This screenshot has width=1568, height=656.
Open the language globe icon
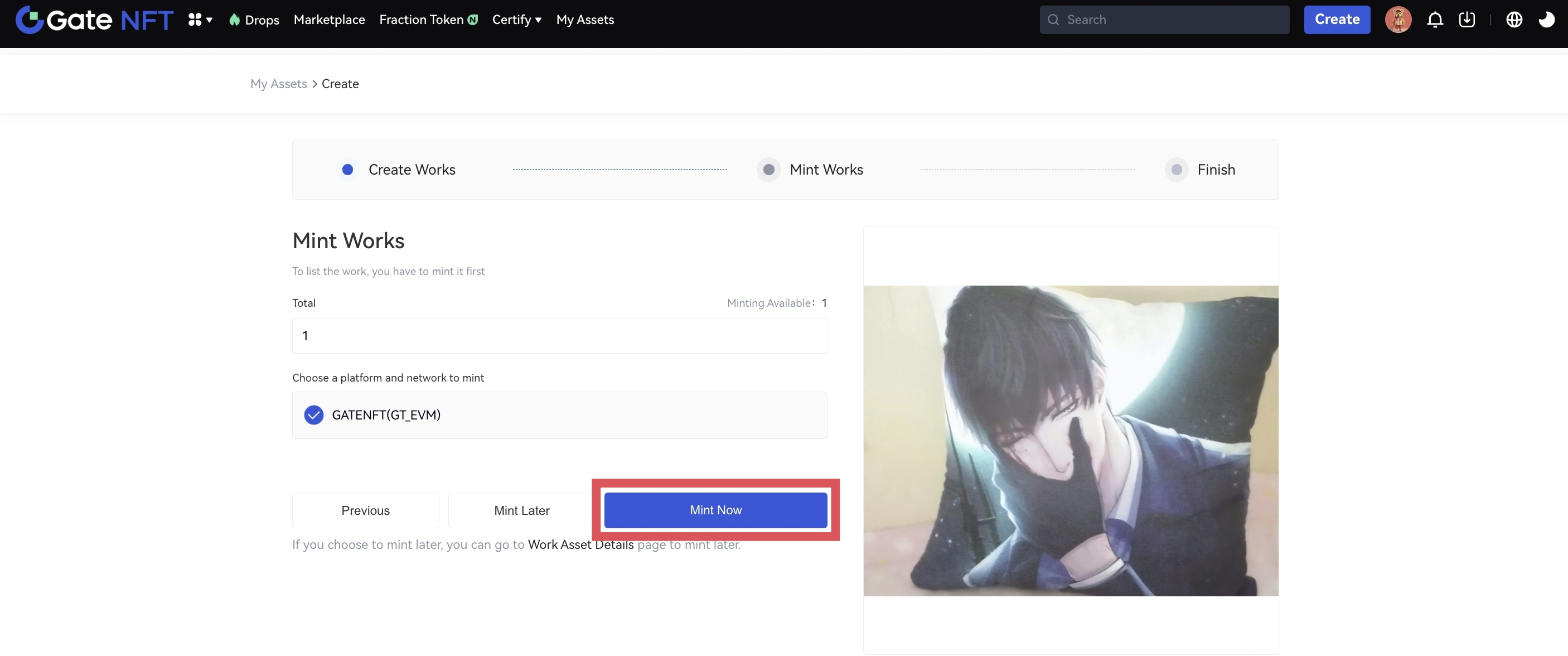point(1514,20)
